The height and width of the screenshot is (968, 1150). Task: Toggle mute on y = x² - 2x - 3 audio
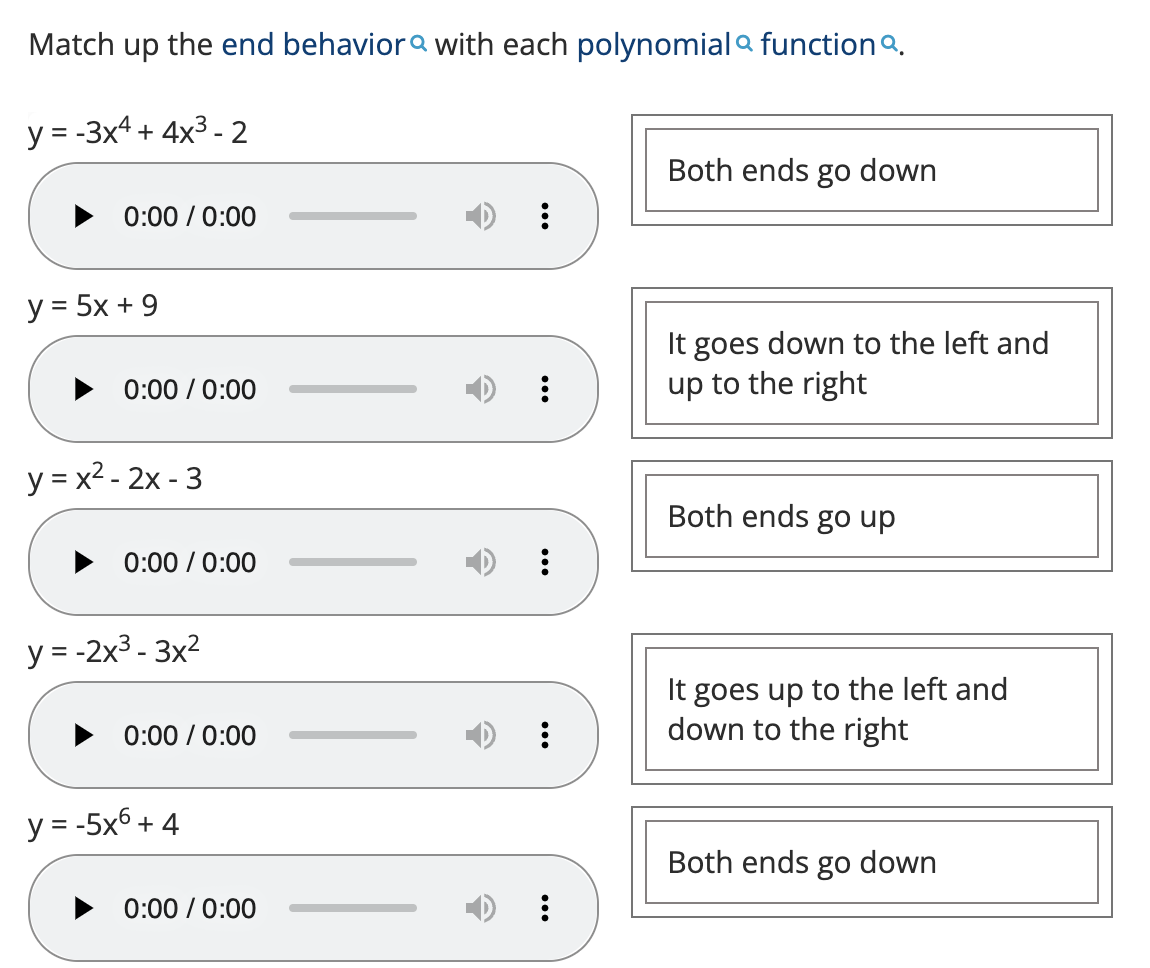pyautogui.click(x=479, y=562)
